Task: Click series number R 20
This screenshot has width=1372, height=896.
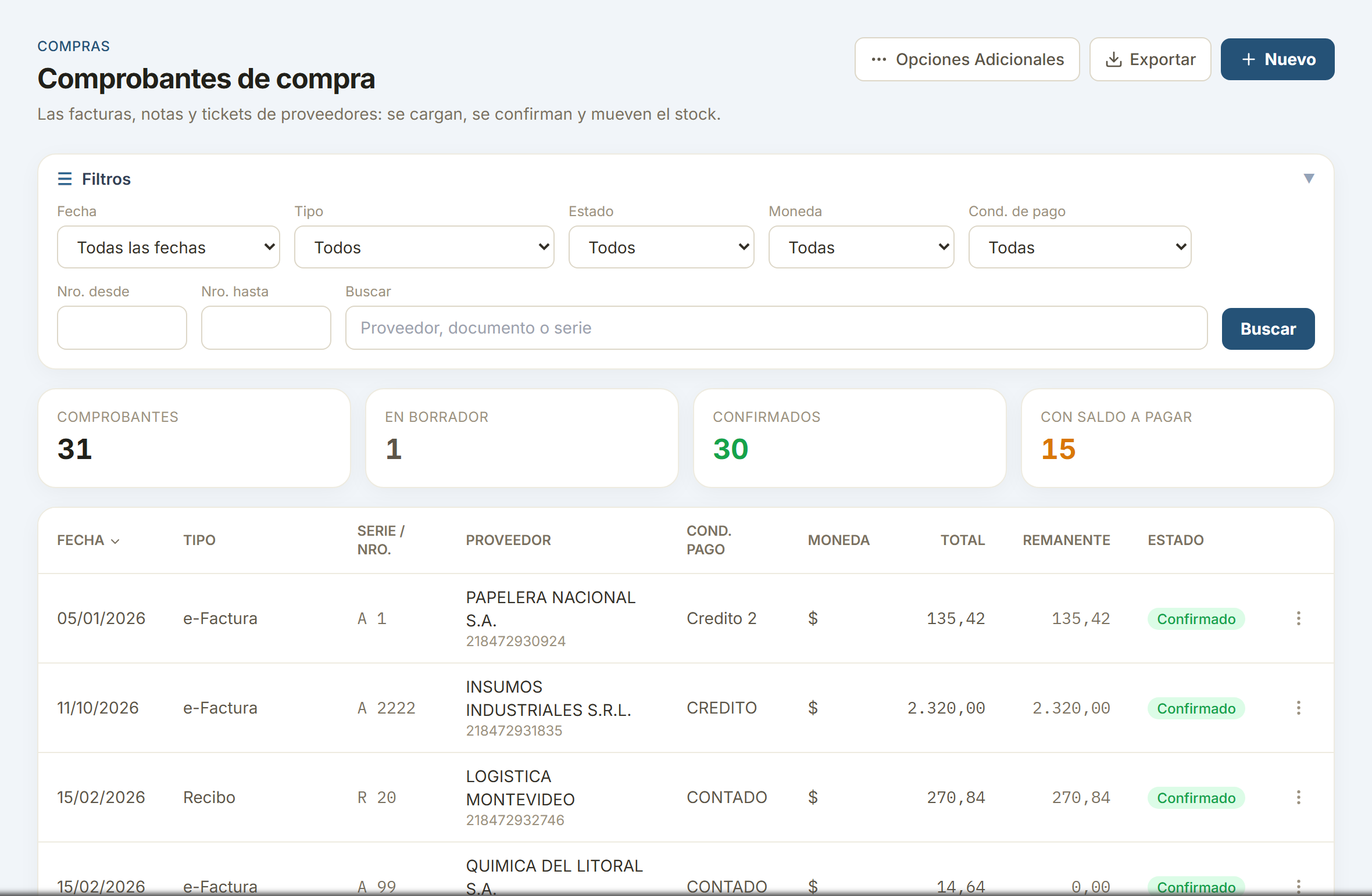Action: click(376, 797)
